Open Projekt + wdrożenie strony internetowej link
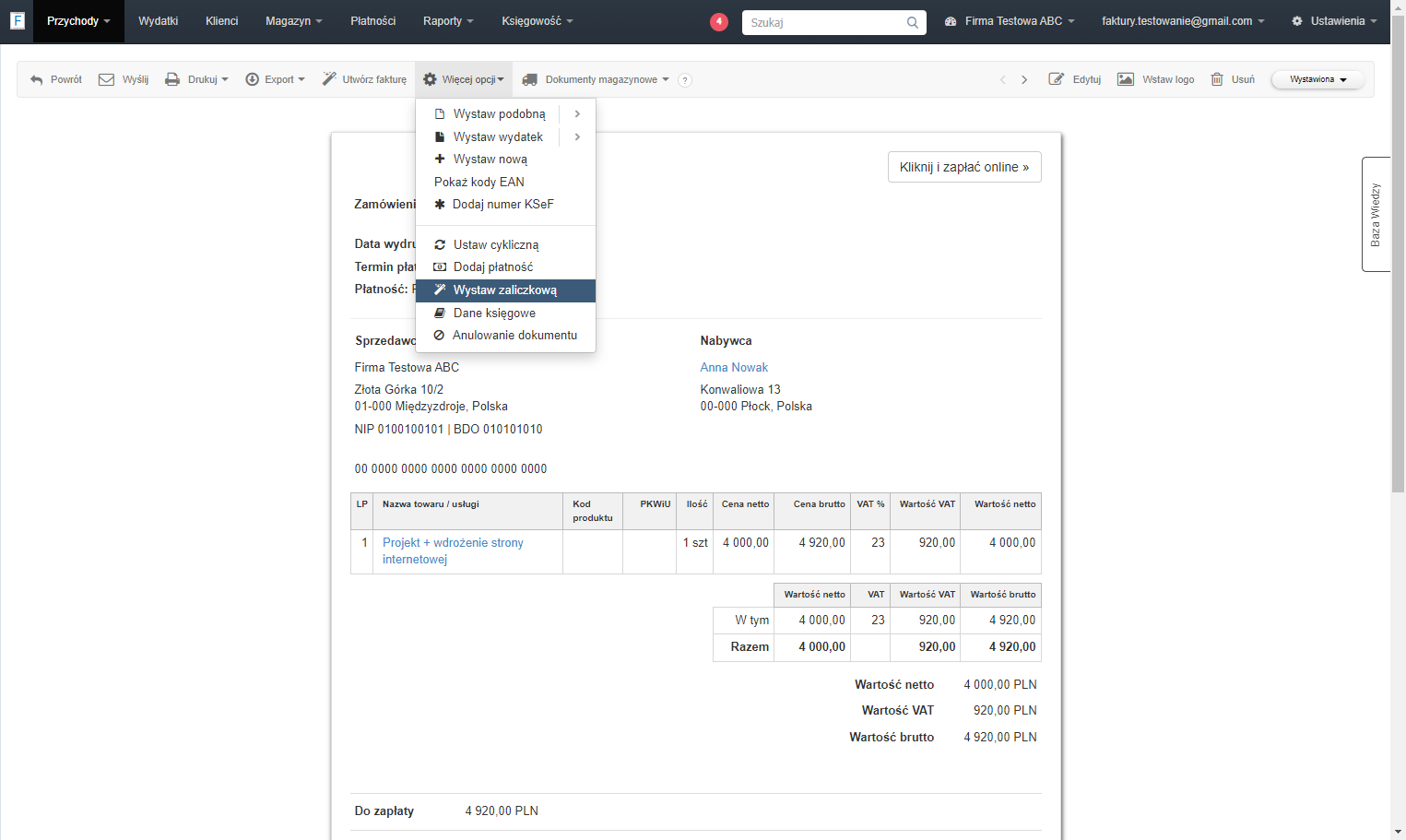 click(453, 551)
